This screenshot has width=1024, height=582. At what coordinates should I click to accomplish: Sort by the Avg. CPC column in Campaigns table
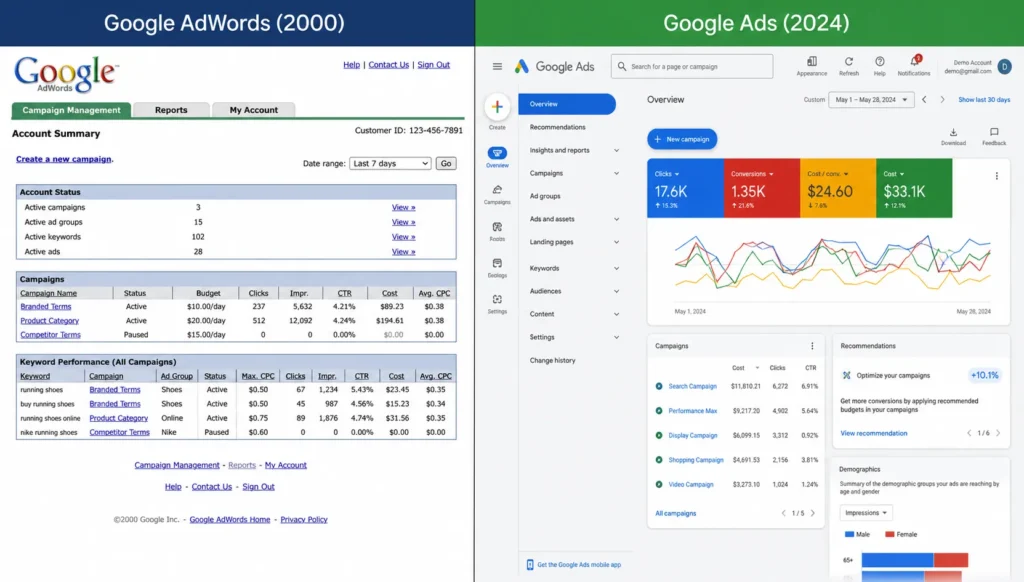coord(434,293)
